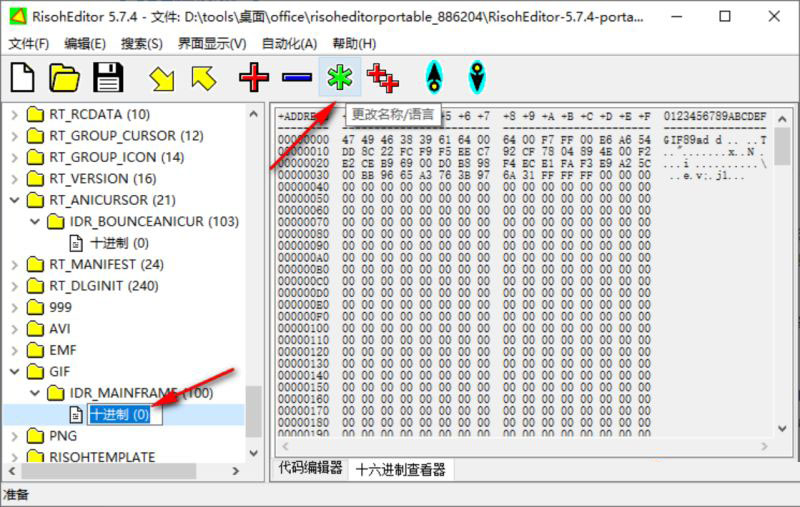The width and height of the screenshot is (800, 507).
Task: Open the 搜索(S) menu
Action: click(x=141, y=43)
